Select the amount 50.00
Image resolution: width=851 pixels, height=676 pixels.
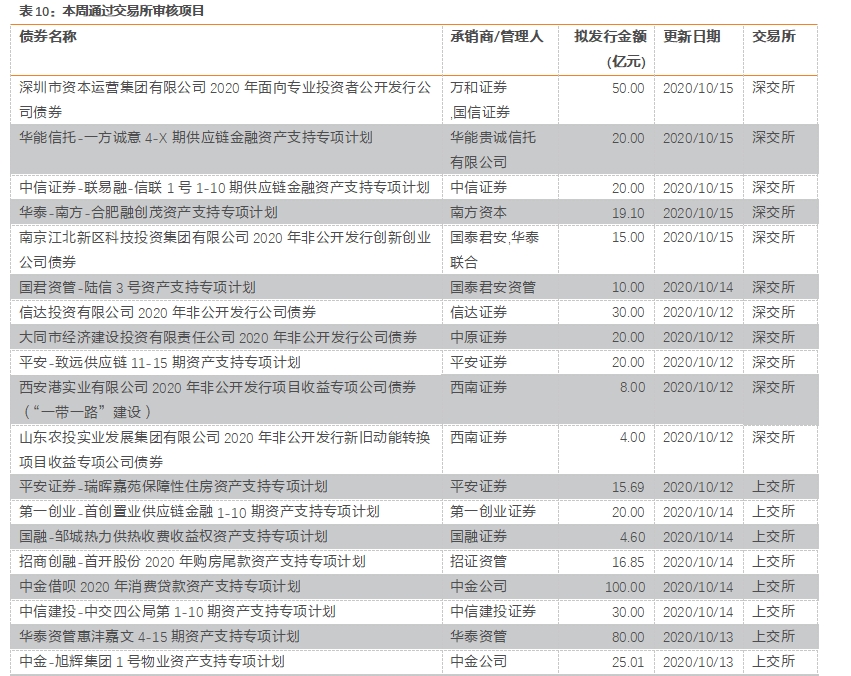click(628, 88)
